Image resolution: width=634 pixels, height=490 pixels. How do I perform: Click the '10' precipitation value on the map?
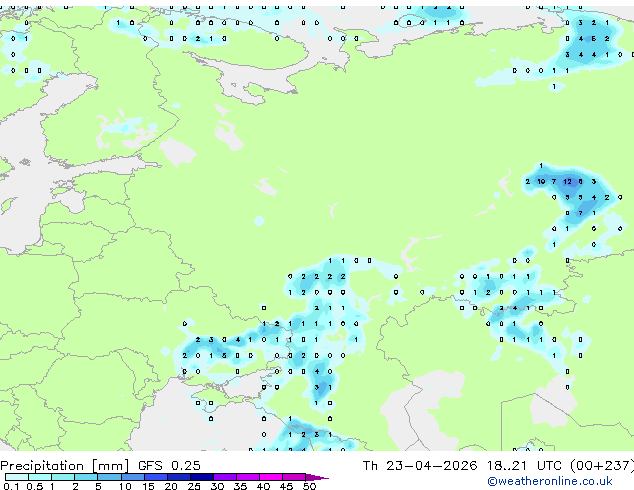[x=541, y=182]
